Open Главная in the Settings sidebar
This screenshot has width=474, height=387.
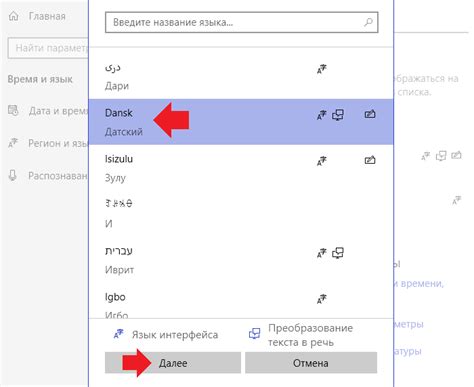click(47, 16)
